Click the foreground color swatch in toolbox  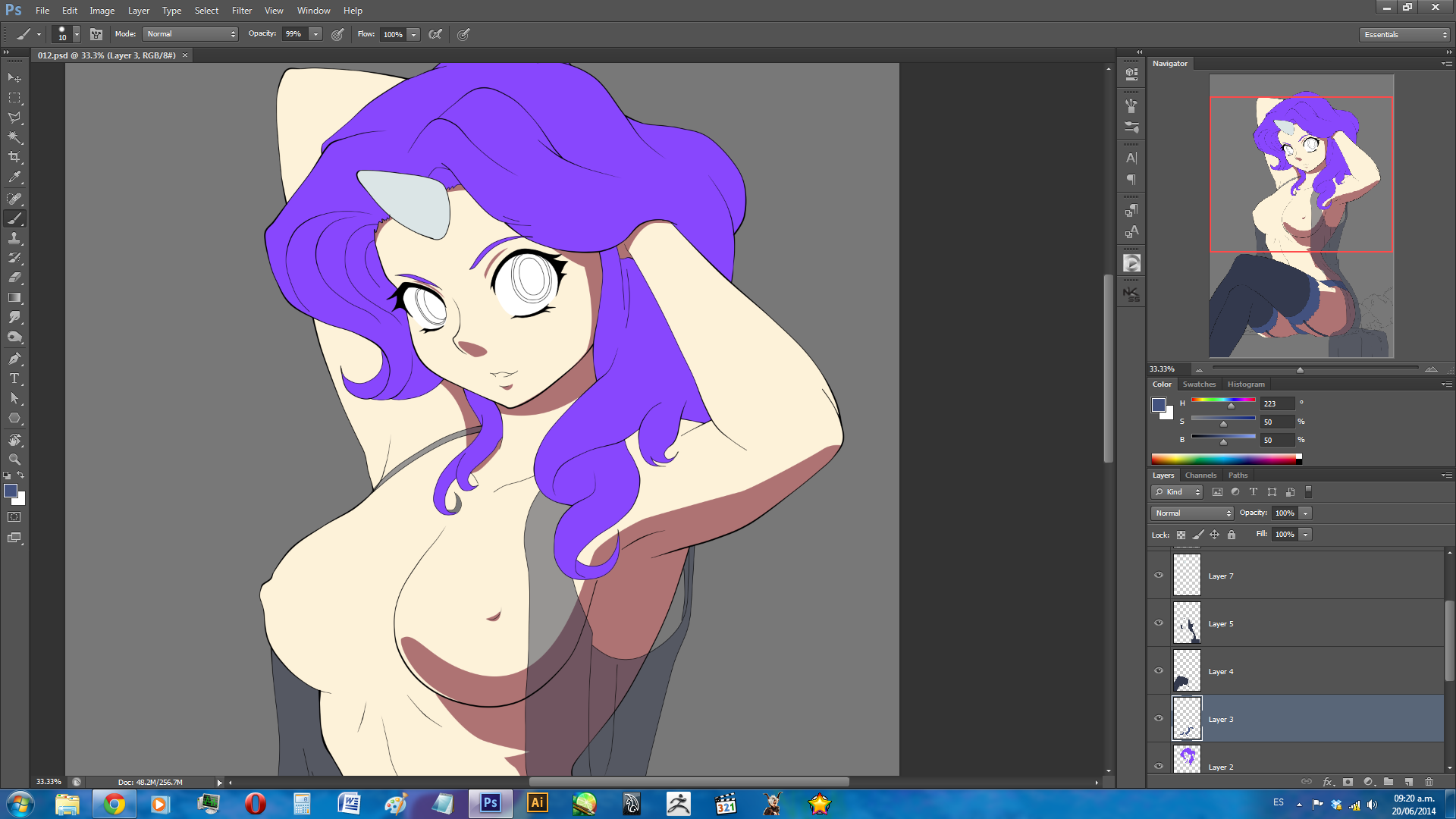click(11, 491)
